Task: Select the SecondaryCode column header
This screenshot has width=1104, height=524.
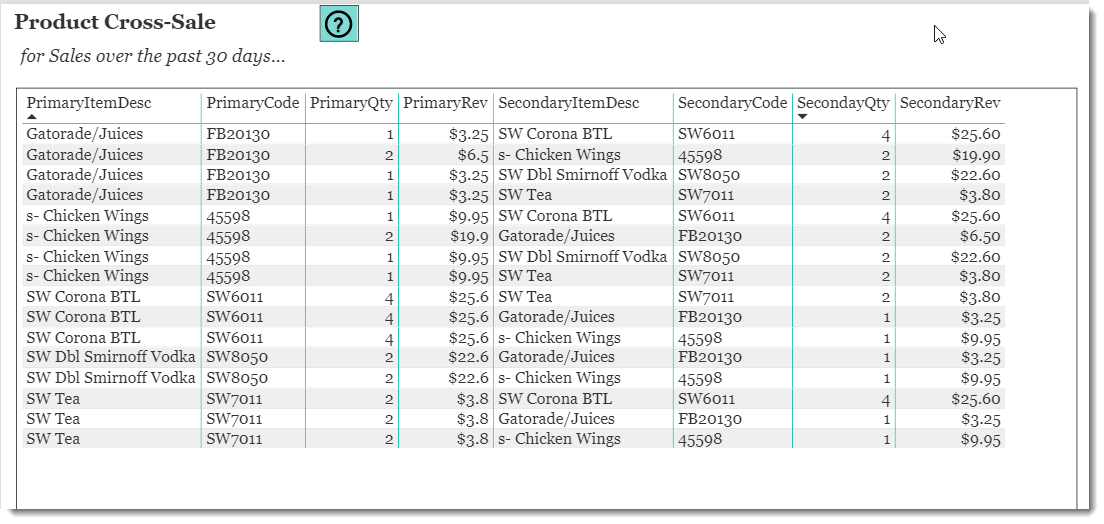Action: pyautogui.click(x=732, y=103)
